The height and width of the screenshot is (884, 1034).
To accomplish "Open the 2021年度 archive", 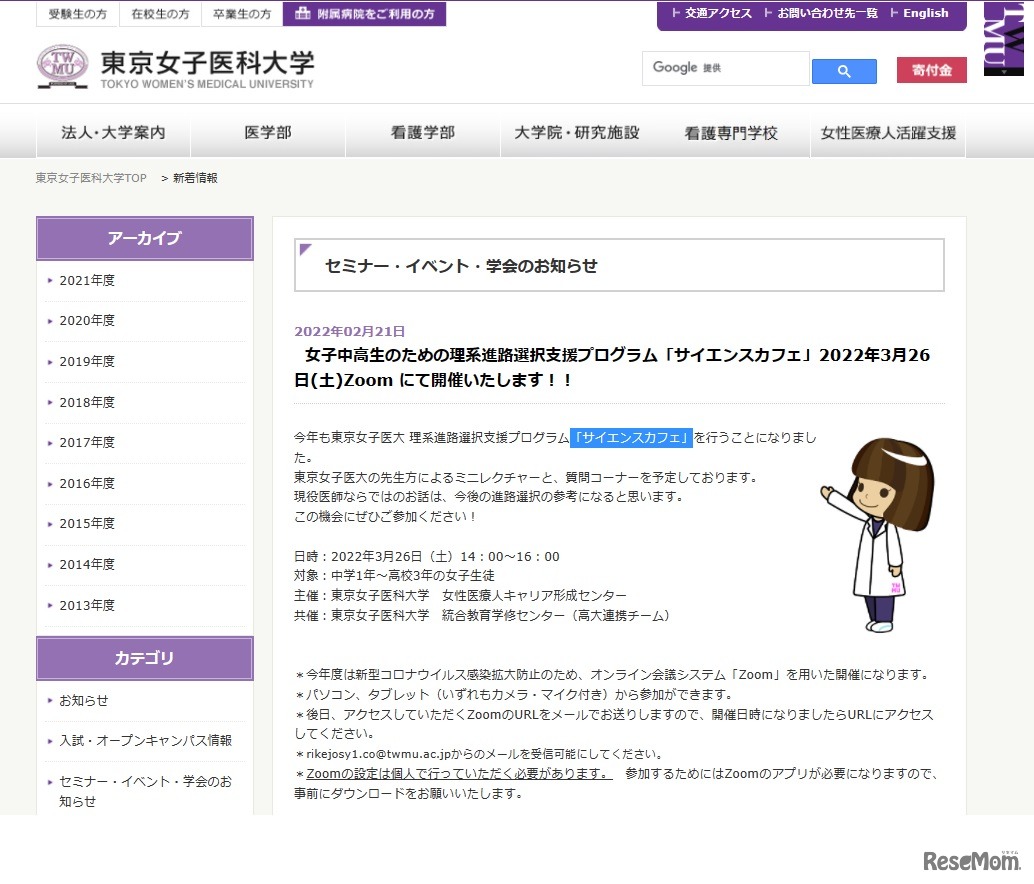I will tap(87, 281).
